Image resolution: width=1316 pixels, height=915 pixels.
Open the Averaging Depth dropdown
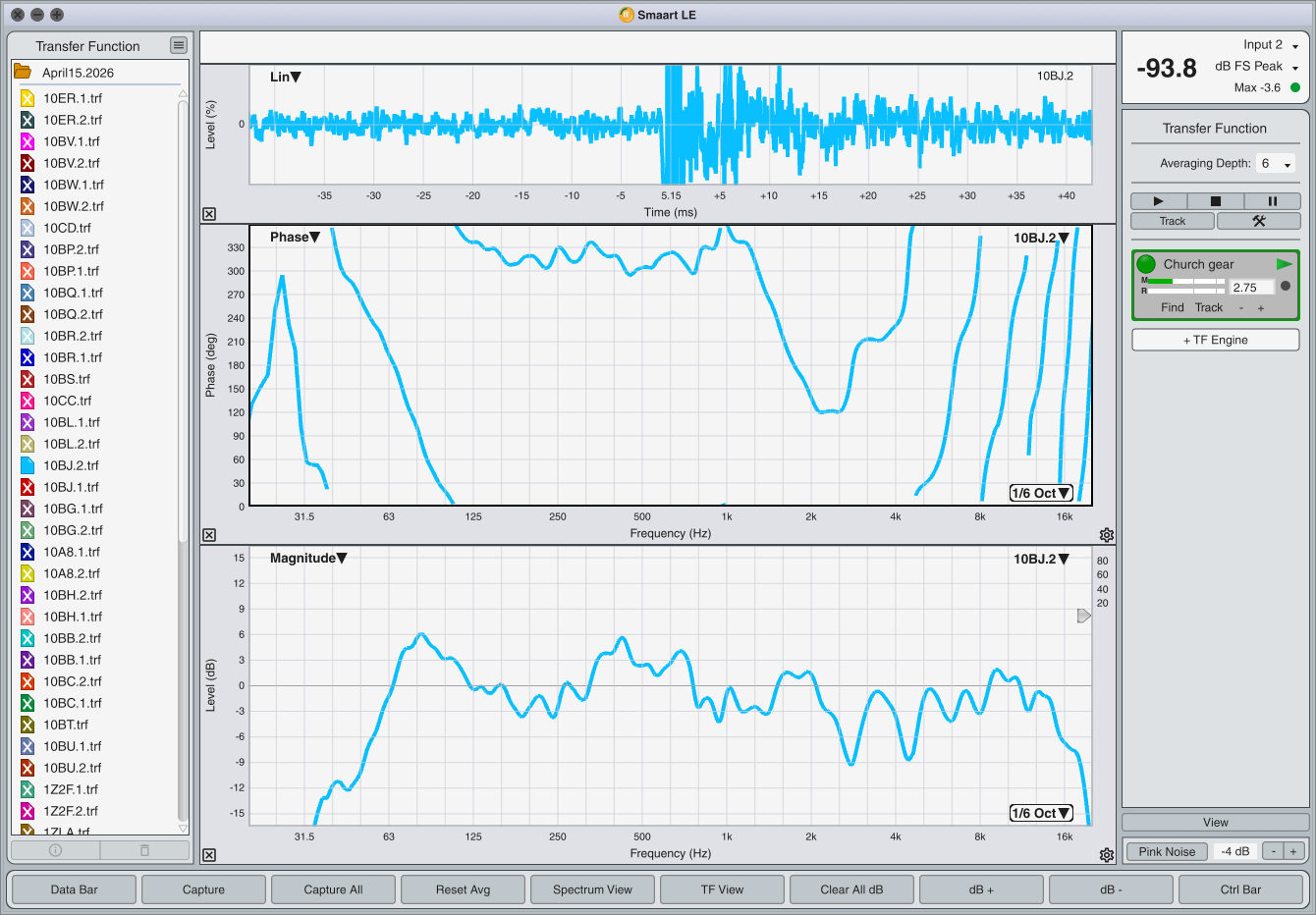click(x=1276, y=164)
